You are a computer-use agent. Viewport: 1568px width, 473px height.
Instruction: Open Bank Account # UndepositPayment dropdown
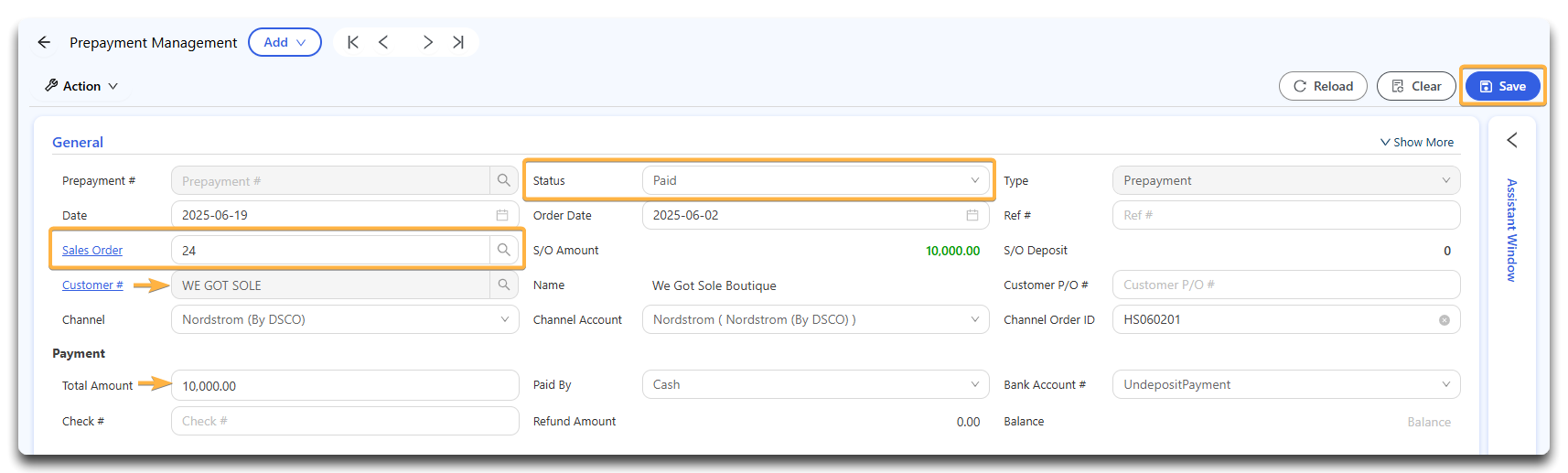(x=1286, y=384)
